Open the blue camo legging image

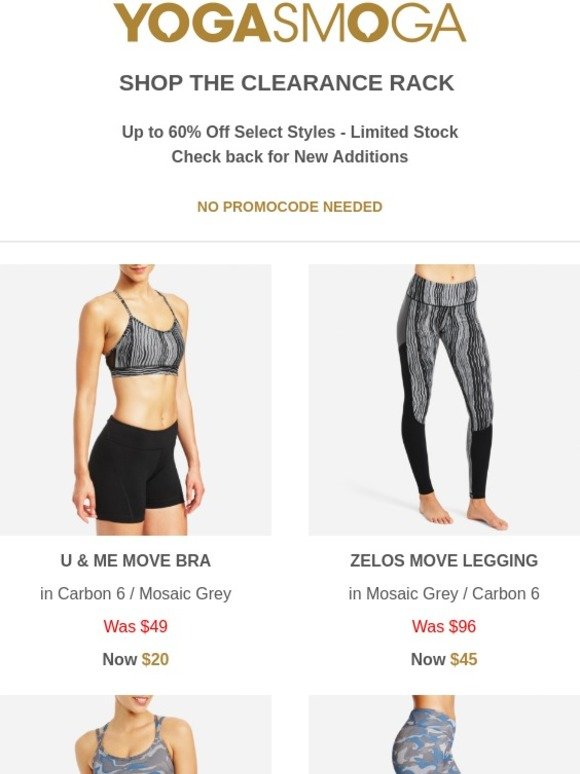(444, 735)
